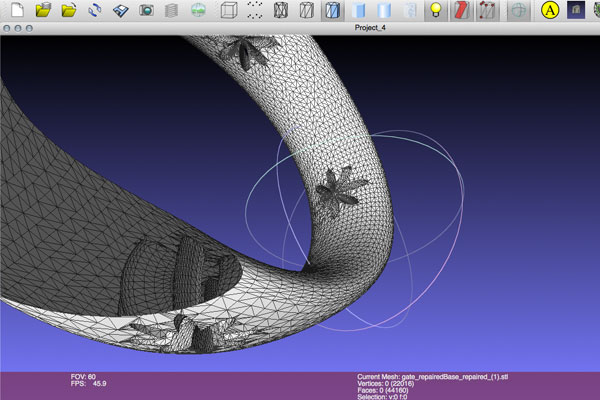Click the FPS: 45.9 readout
Viewport: 600px width, 400px height.
click(x=88, y=384)
